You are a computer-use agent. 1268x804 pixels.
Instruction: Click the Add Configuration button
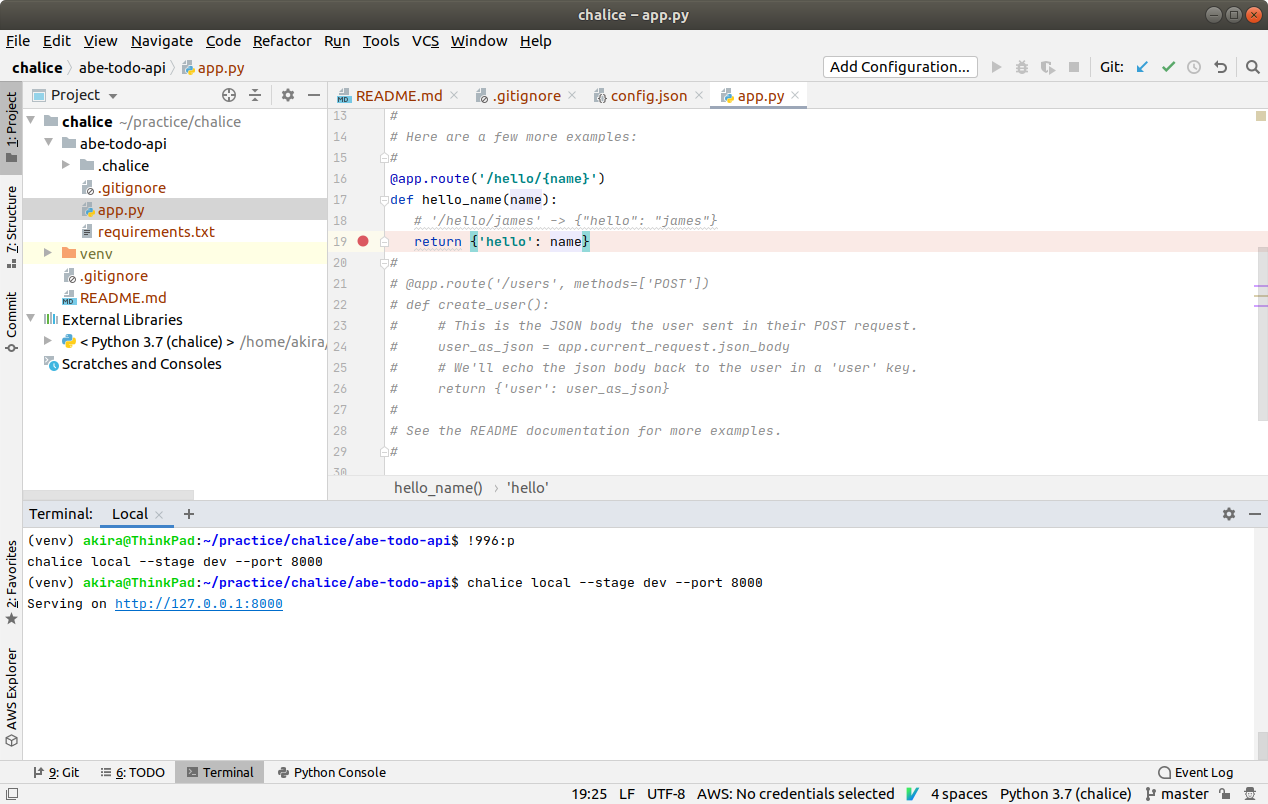[x=899, y=67]
